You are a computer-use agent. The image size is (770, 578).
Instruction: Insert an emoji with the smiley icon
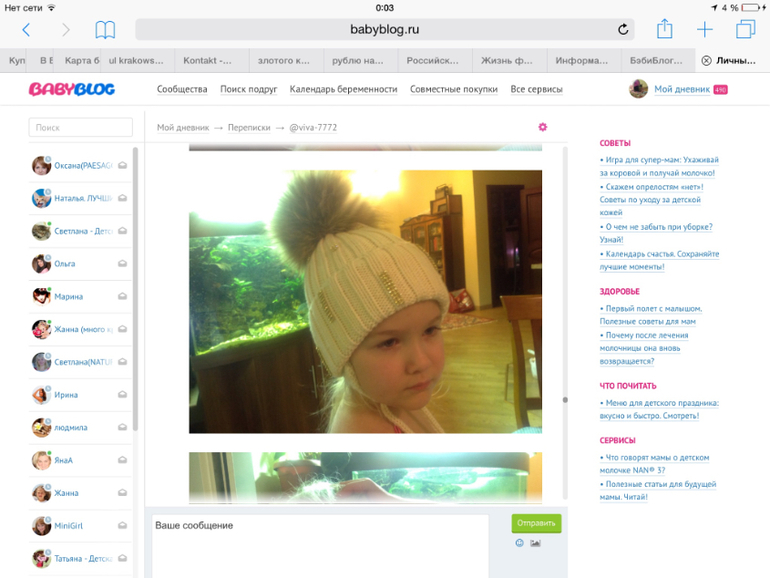520,543
